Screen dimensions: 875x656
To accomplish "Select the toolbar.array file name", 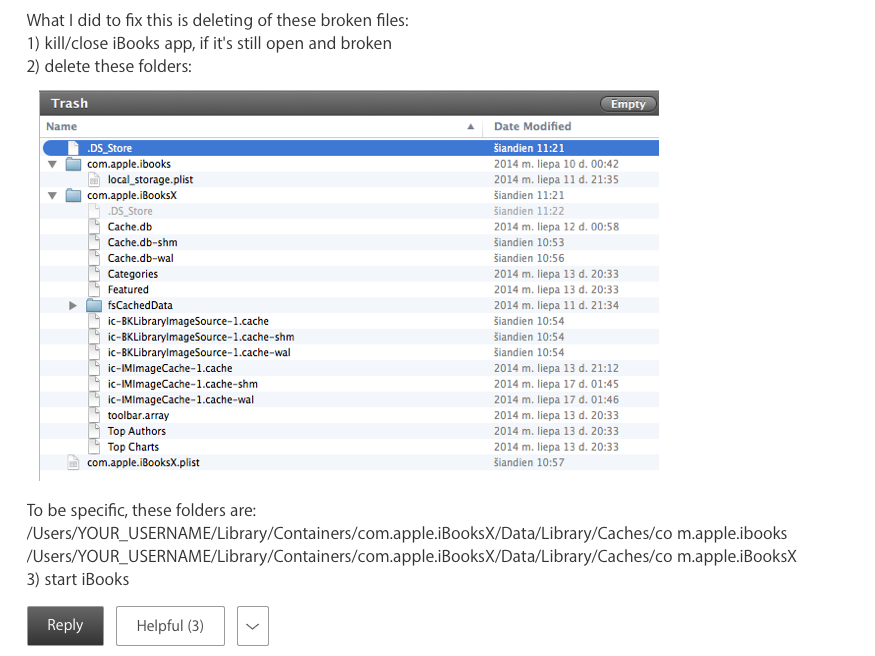I will tap(138, 416).
